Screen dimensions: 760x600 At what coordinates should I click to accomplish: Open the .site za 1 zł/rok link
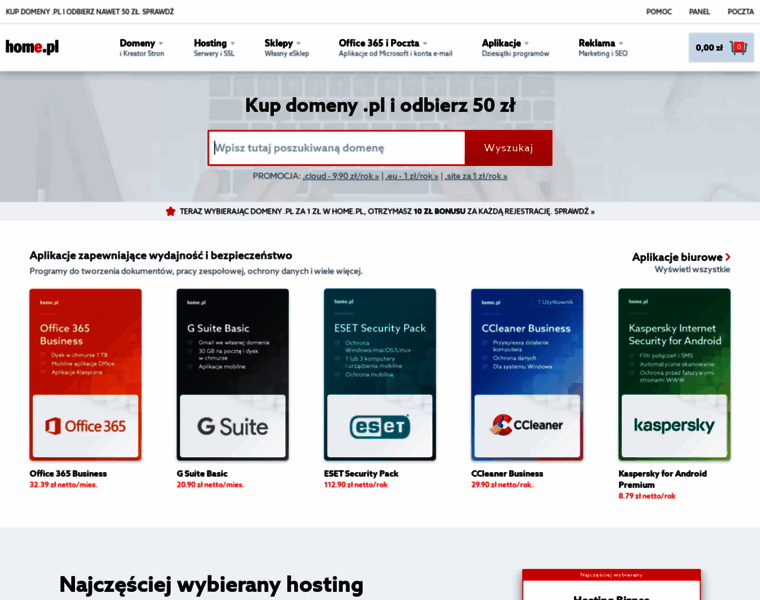coord(476,176)
